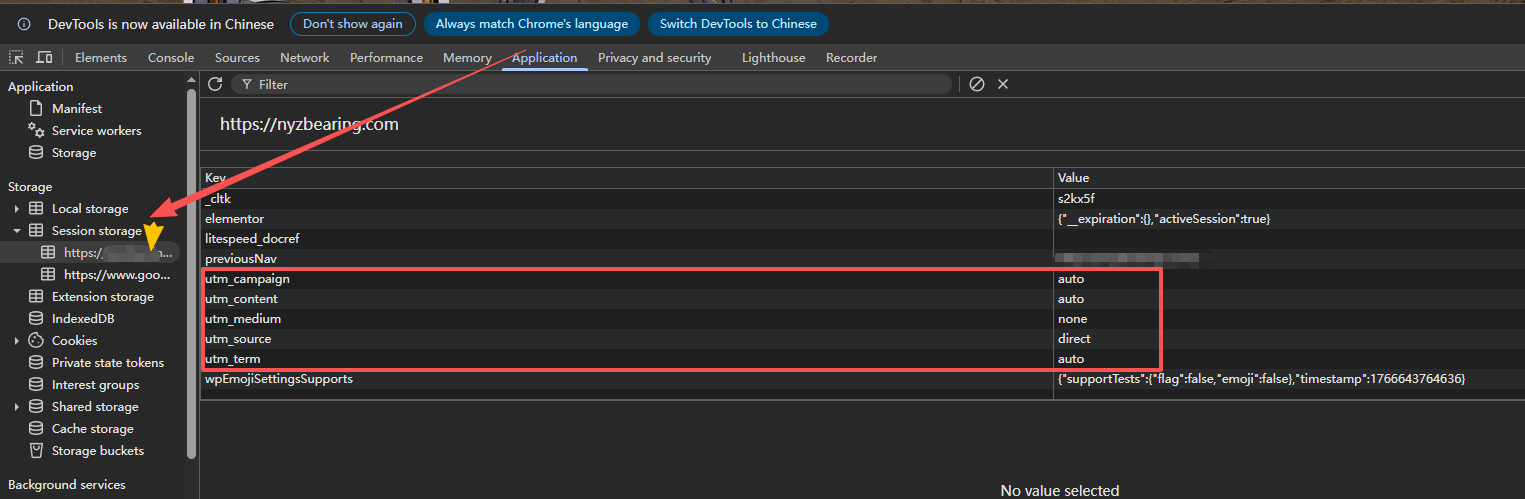Screen dimensions: 1525x499
Task: Click the filter funnel icon
Action: click(246, 85)
